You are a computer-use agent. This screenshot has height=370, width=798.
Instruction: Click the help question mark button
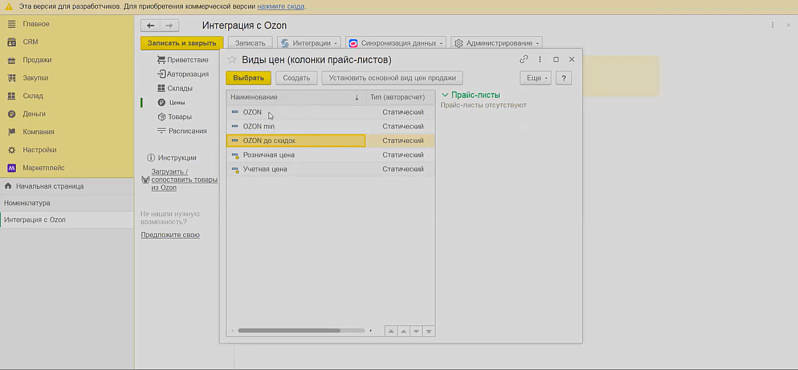click(563, 78)
